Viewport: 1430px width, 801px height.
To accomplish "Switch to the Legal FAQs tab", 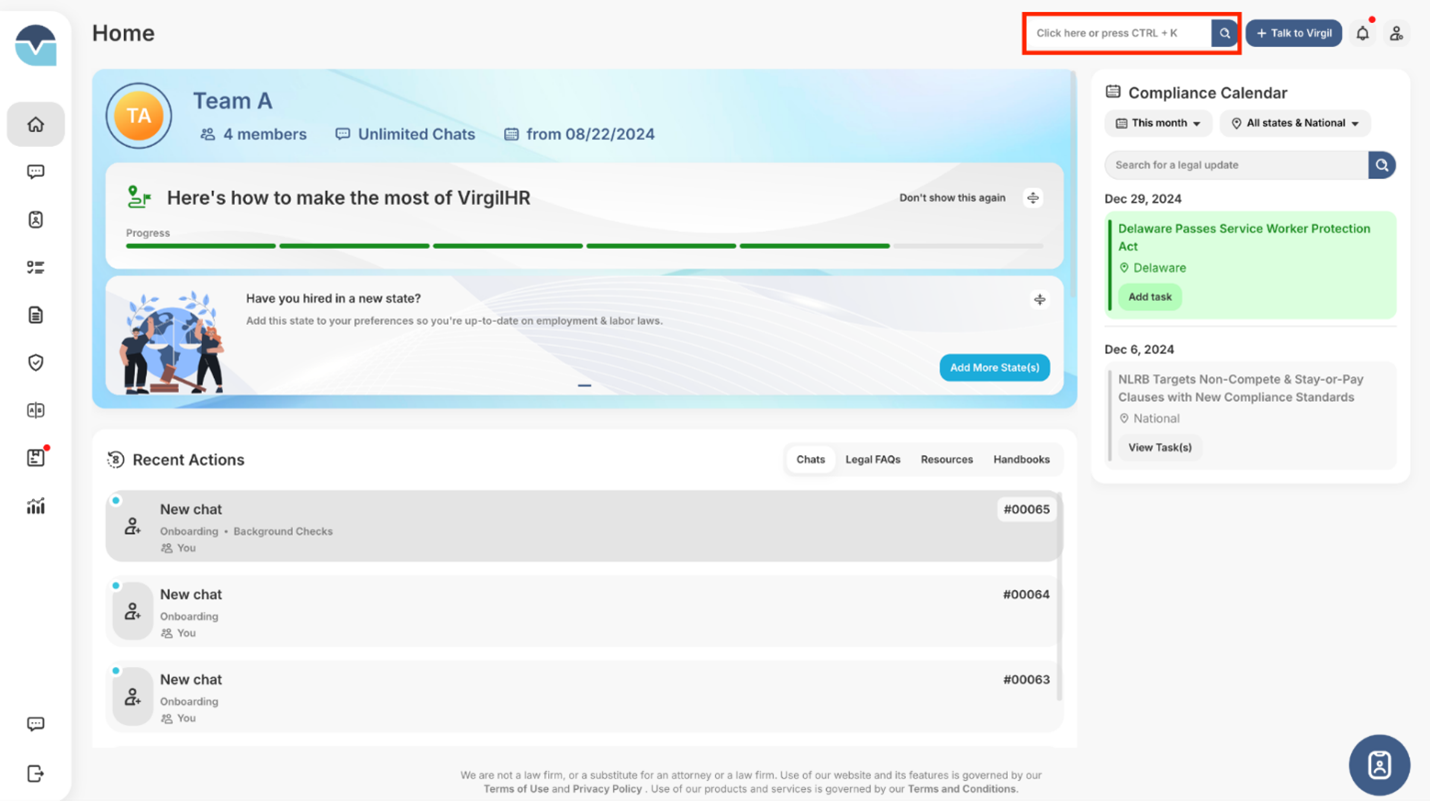I will pyautogui.click(x=873, y=460).
